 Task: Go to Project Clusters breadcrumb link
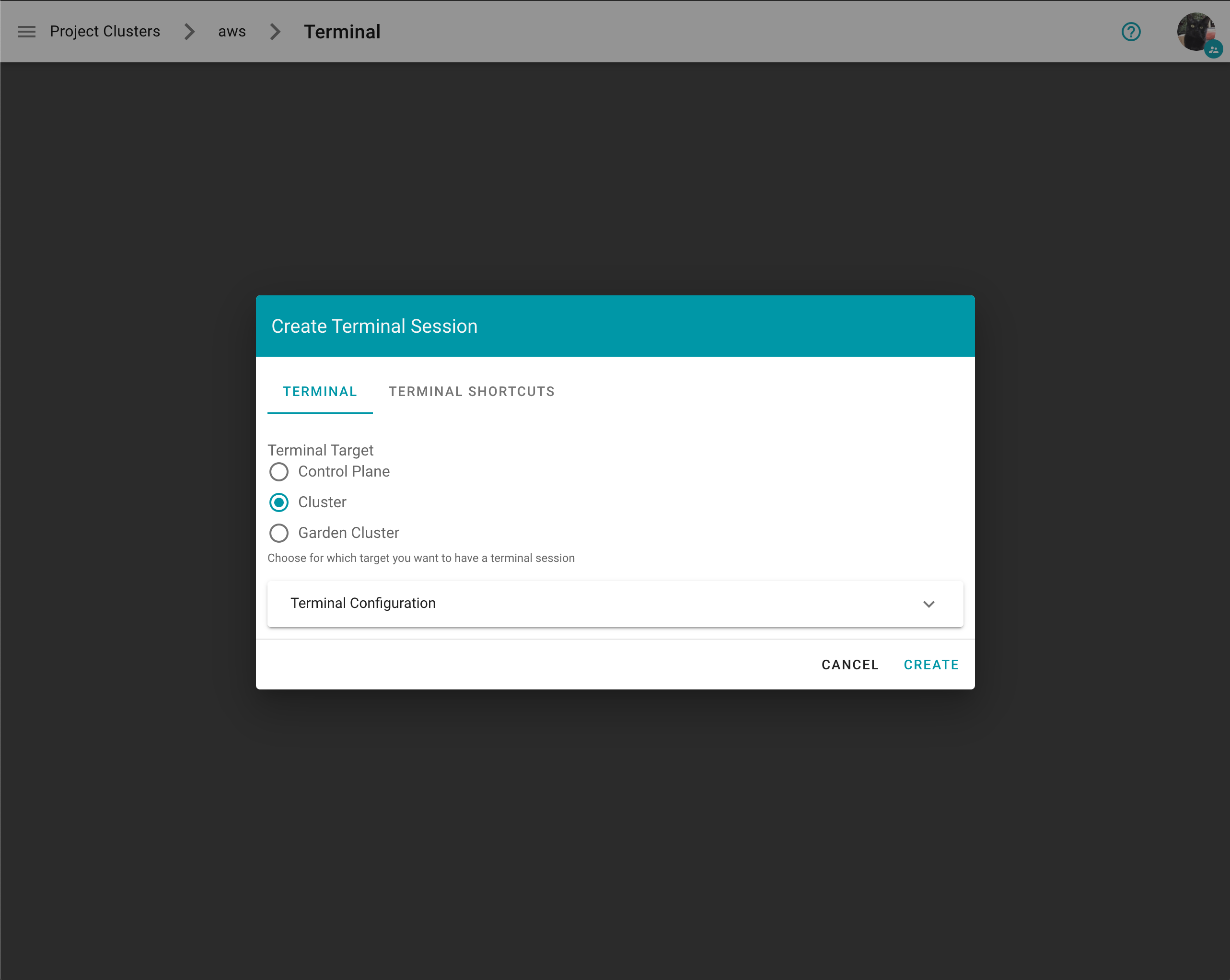pyautogui.click(x=105, y=31)
